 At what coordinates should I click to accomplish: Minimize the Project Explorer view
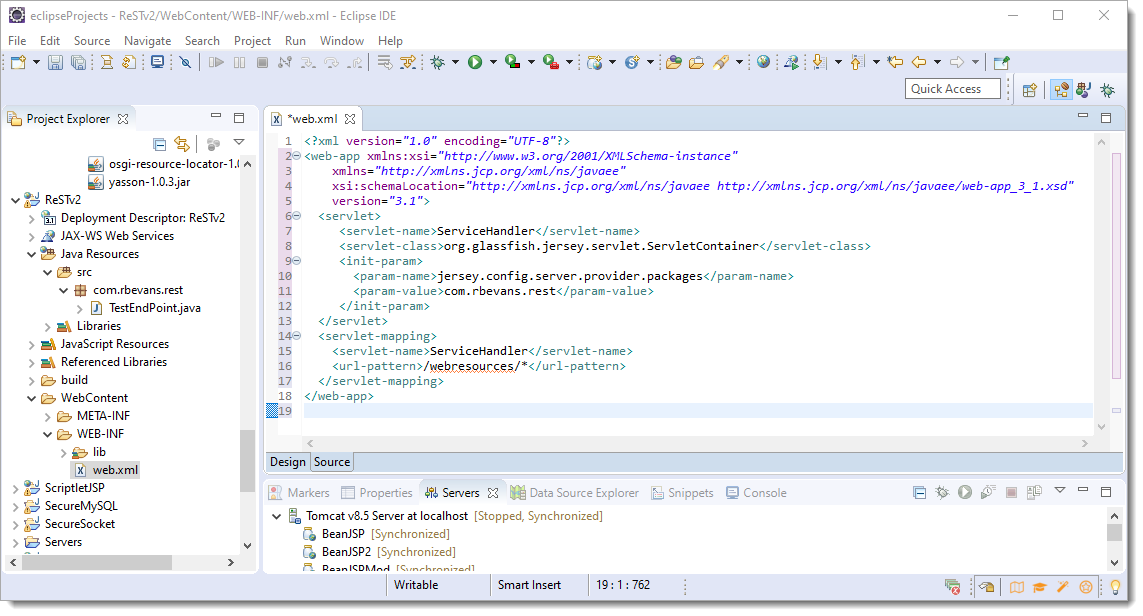click(216, 116)
